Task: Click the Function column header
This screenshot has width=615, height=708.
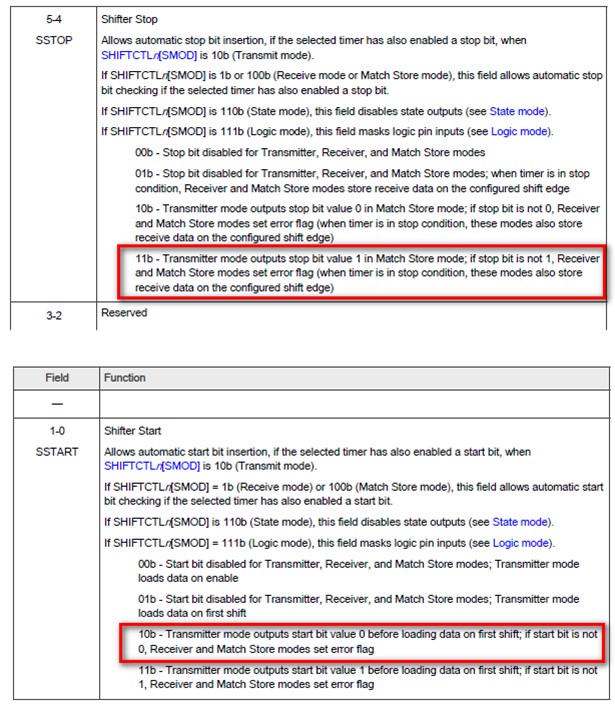Action: (127, 378)
